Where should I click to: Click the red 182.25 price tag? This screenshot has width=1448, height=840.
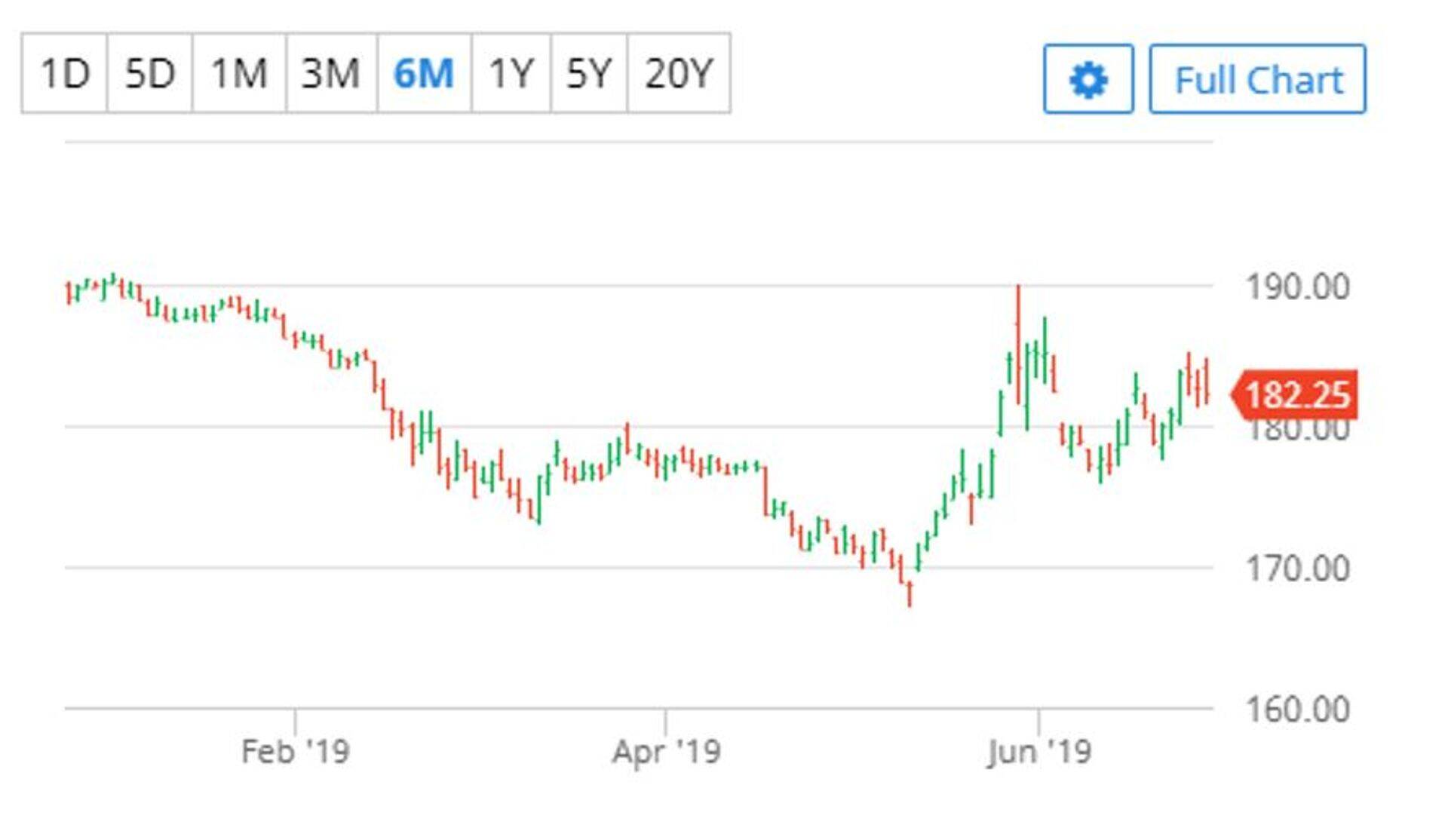click(1296, 394)
